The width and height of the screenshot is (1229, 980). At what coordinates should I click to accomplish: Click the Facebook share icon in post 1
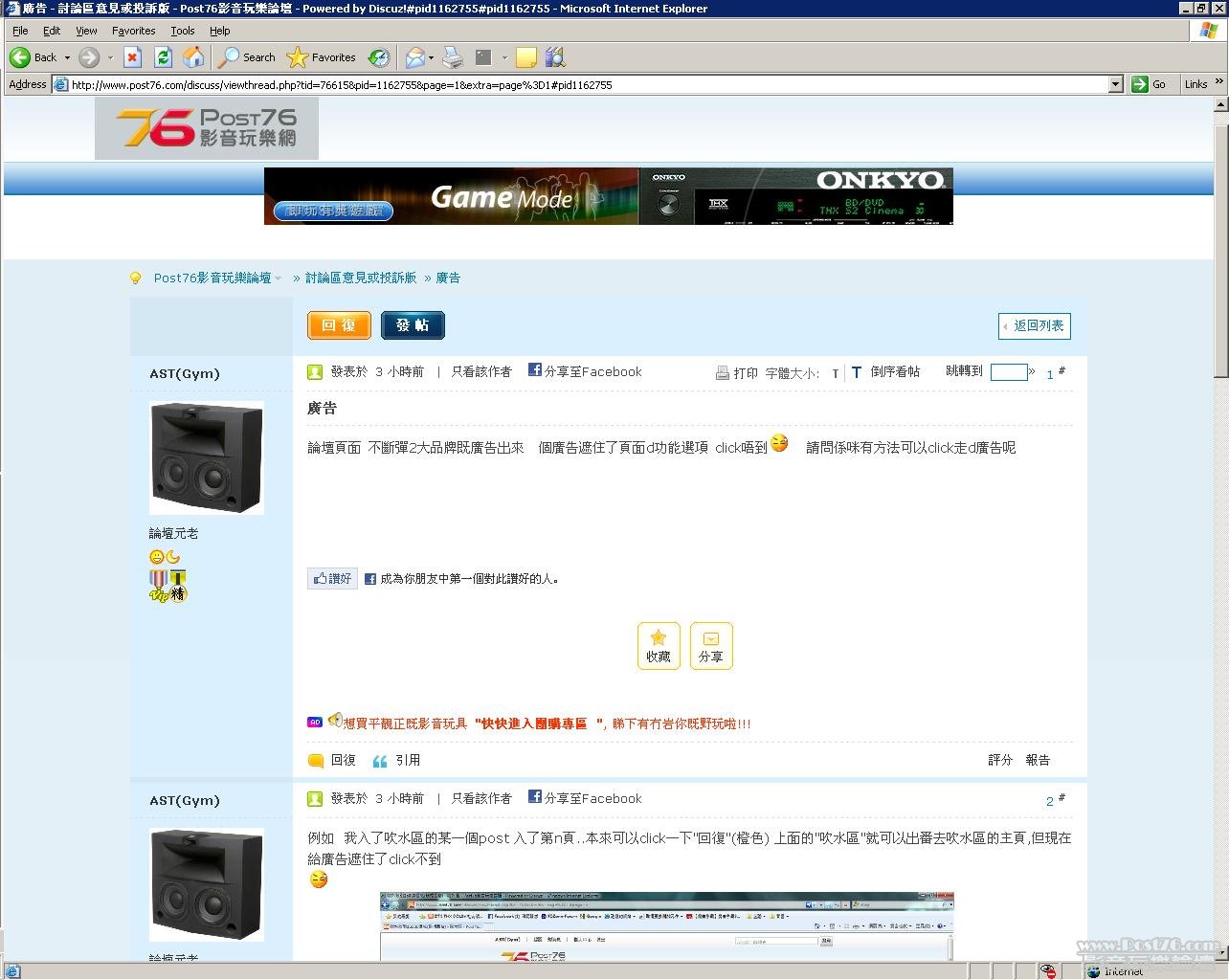pos(535,369)
